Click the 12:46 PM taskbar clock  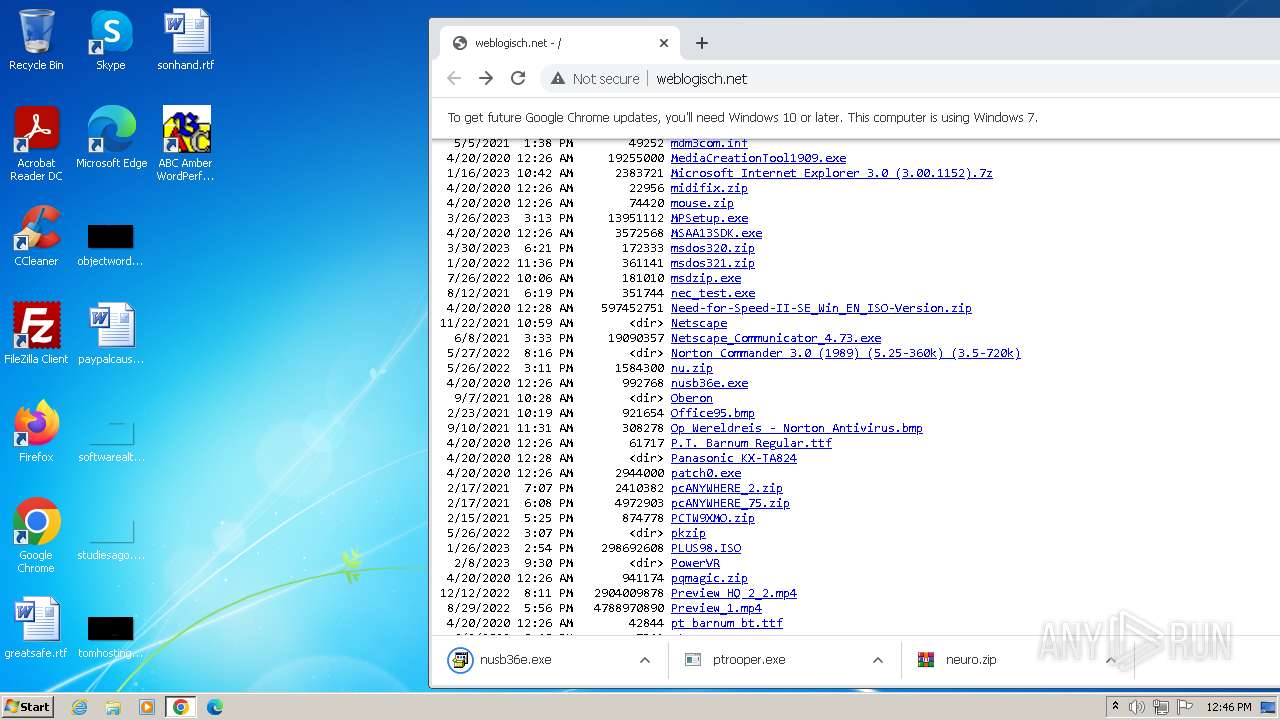click(x=1229, y=707)
